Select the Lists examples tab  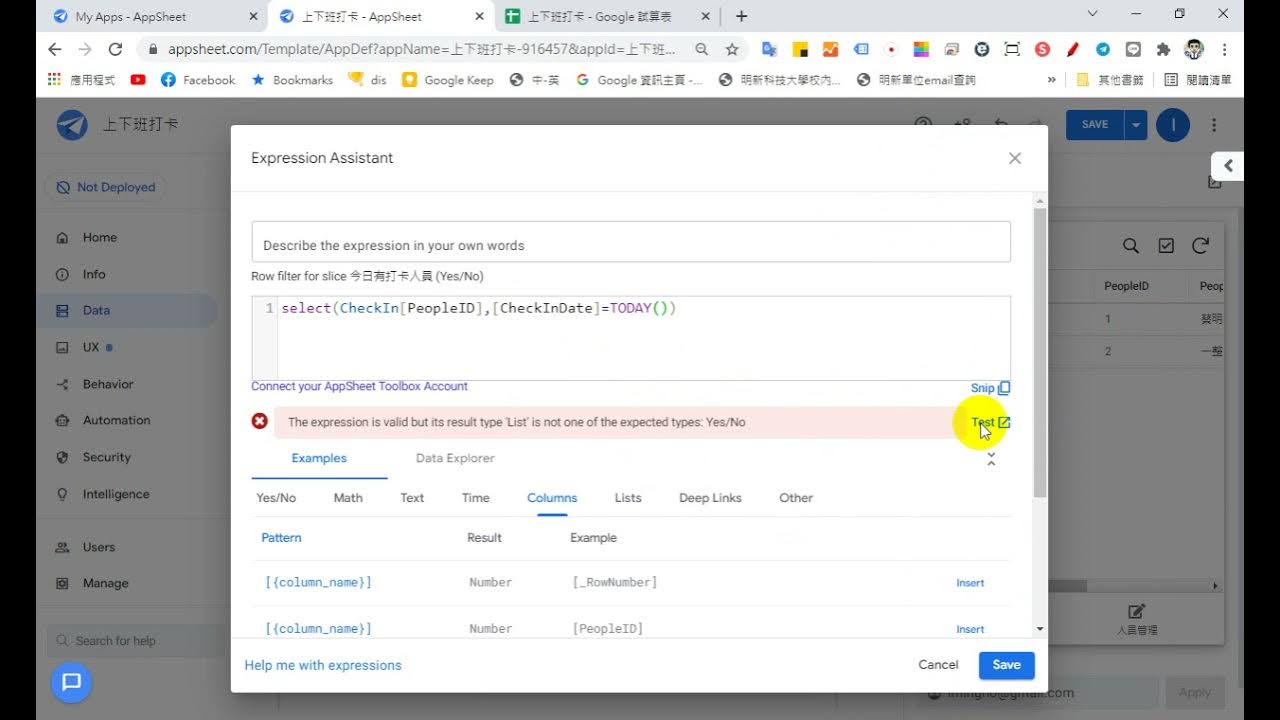[x=628, y=498]
